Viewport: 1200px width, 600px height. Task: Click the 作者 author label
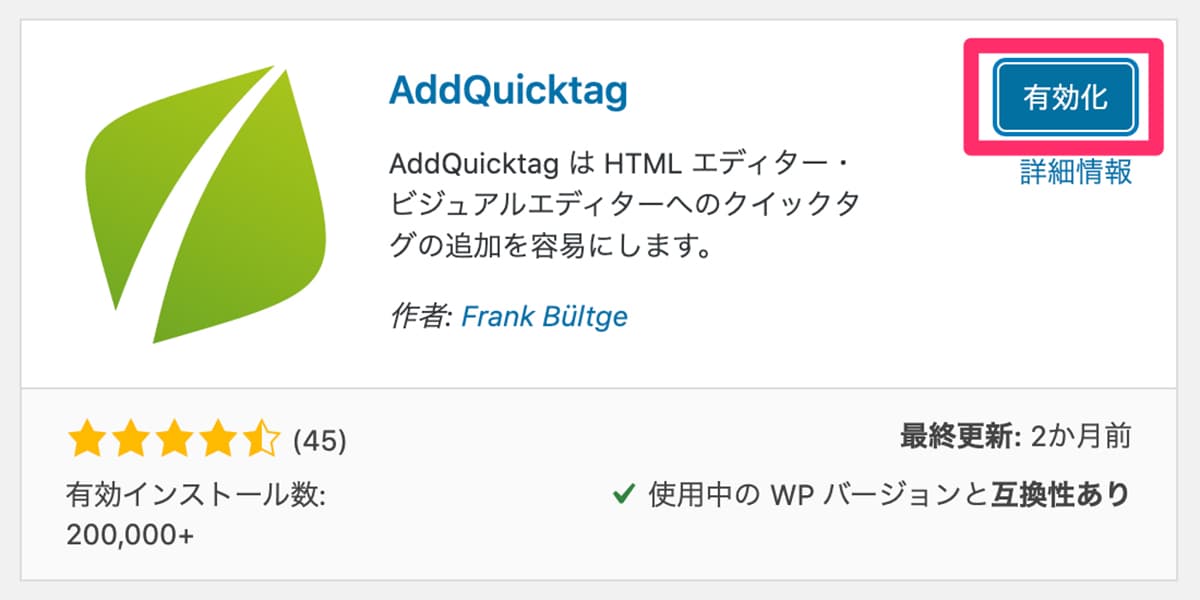coord(419,317)
